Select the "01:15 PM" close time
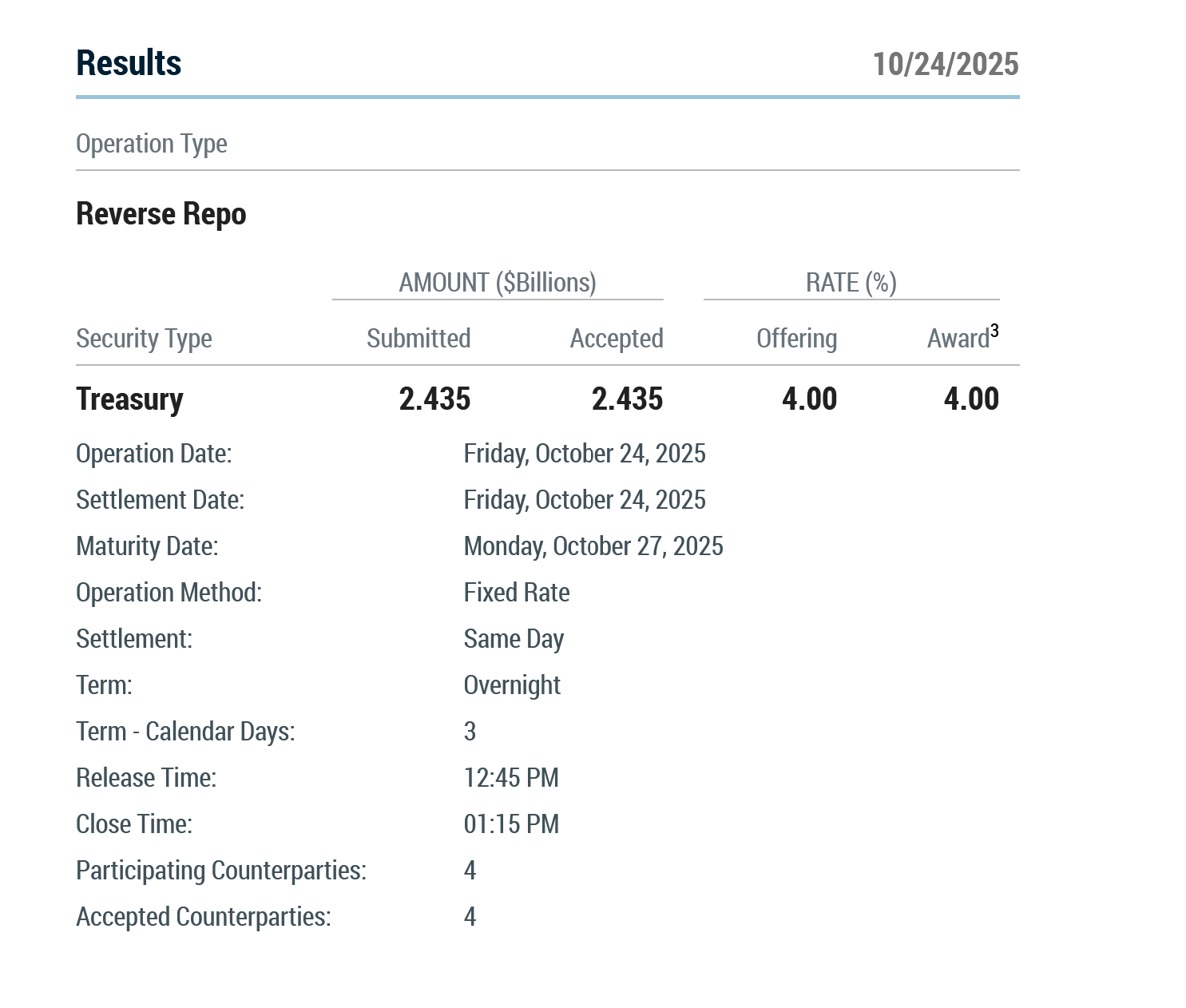This screenshot has height=1008, width=1186. pyautogui.click(x=511, y=824)
